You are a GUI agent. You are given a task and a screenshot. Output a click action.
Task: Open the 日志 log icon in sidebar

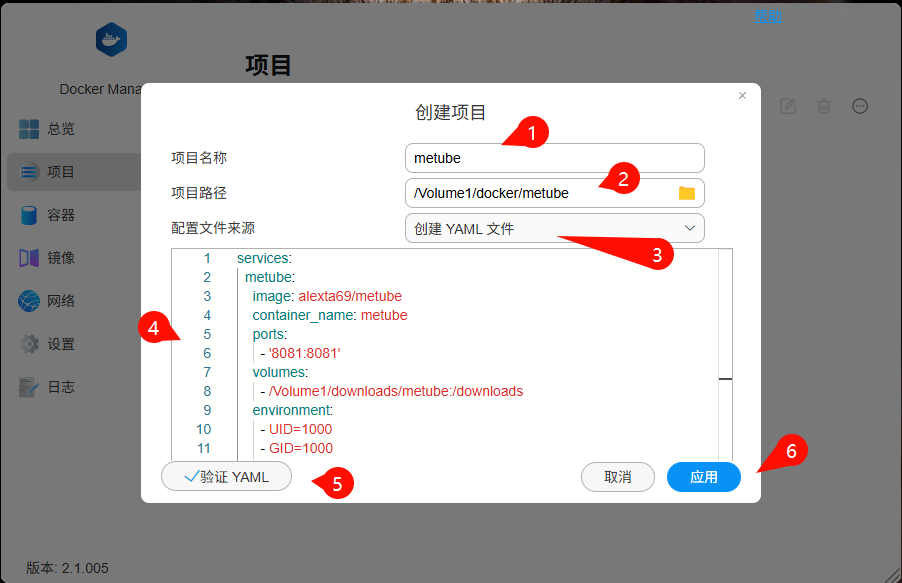pos(29,387)
